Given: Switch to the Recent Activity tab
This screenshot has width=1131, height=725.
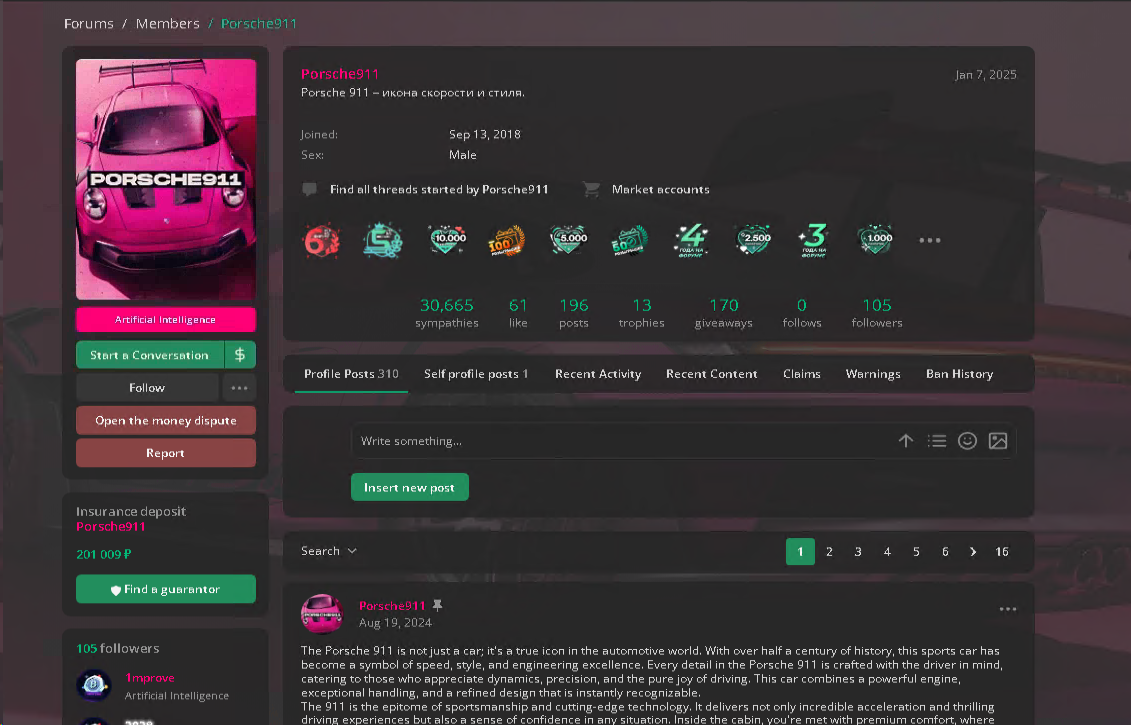Looking at the screenshot, I should tap(598, 374).
